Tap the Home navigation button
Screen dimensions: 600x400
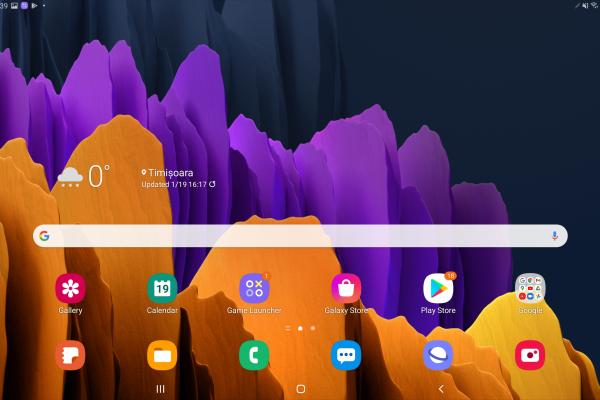coord(301,389)
